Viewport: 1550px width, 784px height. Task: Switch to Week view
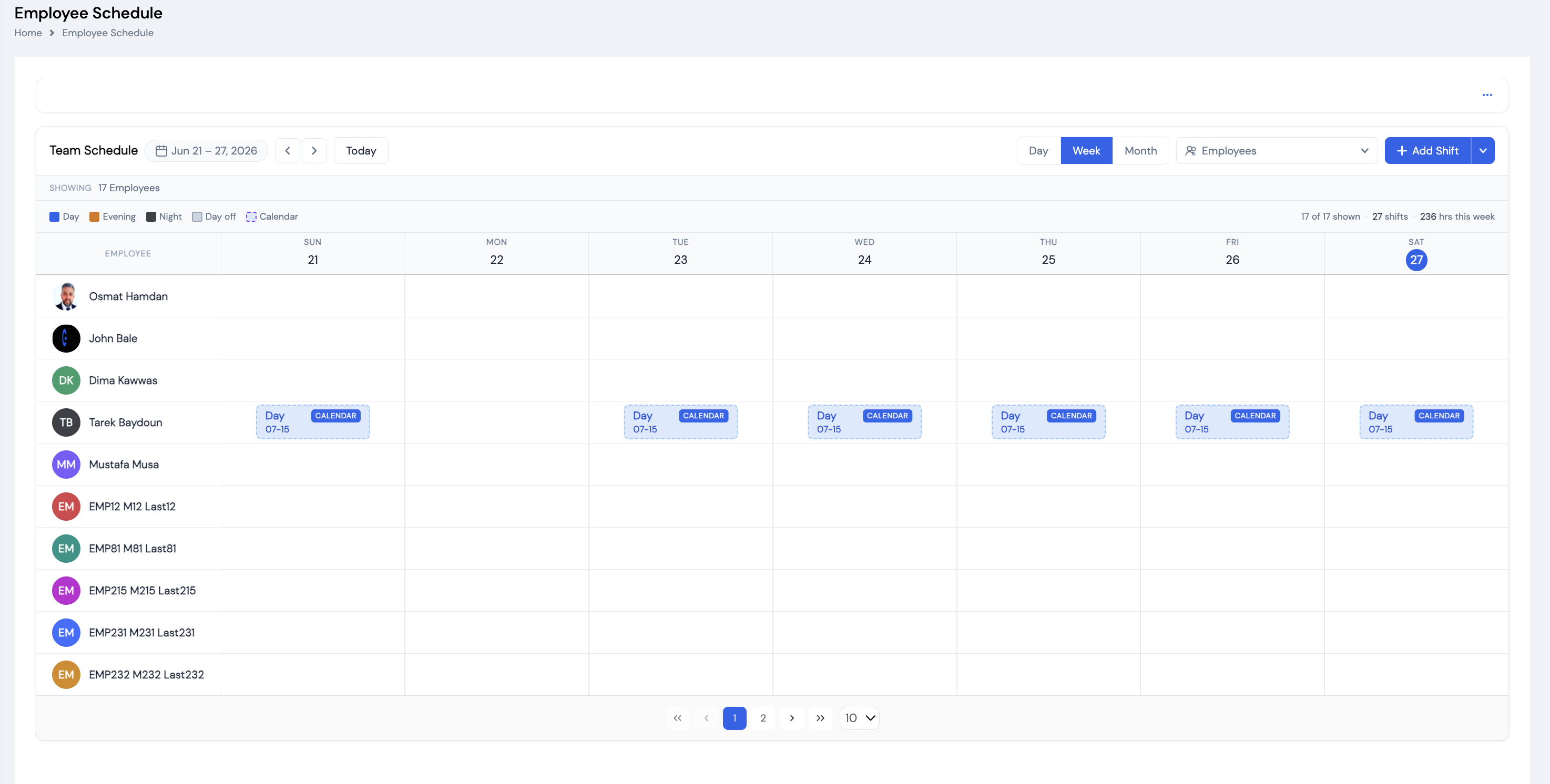[x=1086, y=151]
